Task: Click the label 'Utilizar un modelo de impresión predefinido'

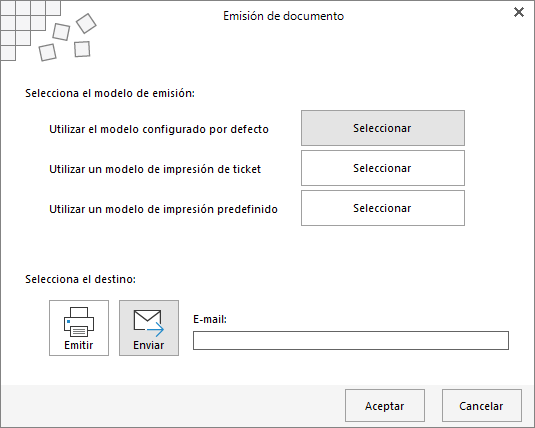Action: click(x=163, y=209)
